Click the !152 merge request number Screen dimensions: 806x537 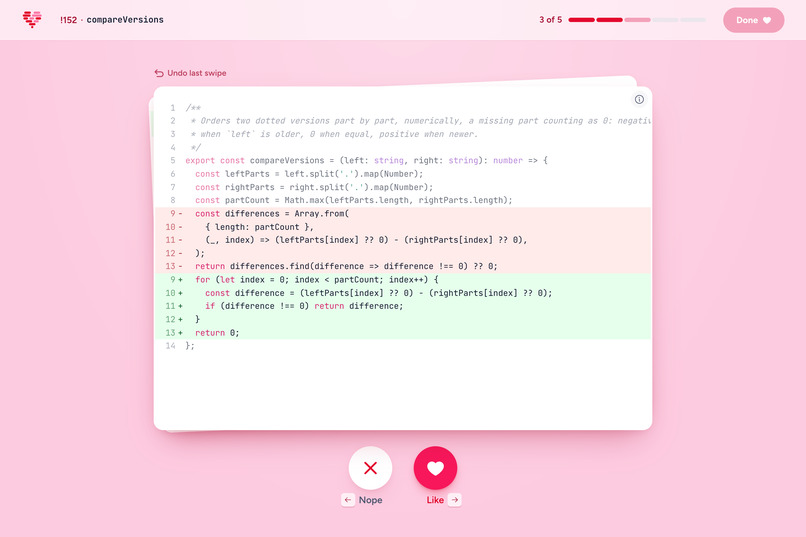click(x=68, y=20)
